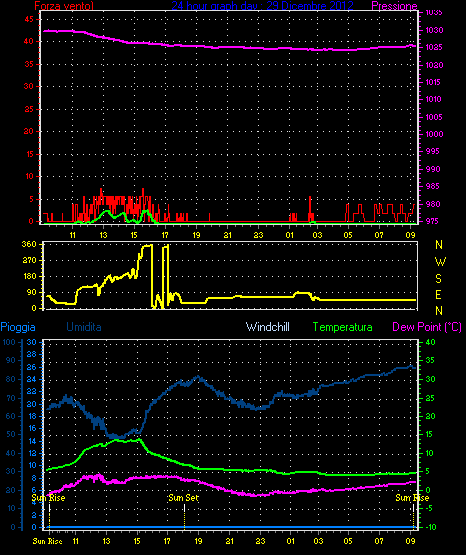466x555 pixels.
Task: Click hour label 01 under the wind graph
Action: click(290, 235)
